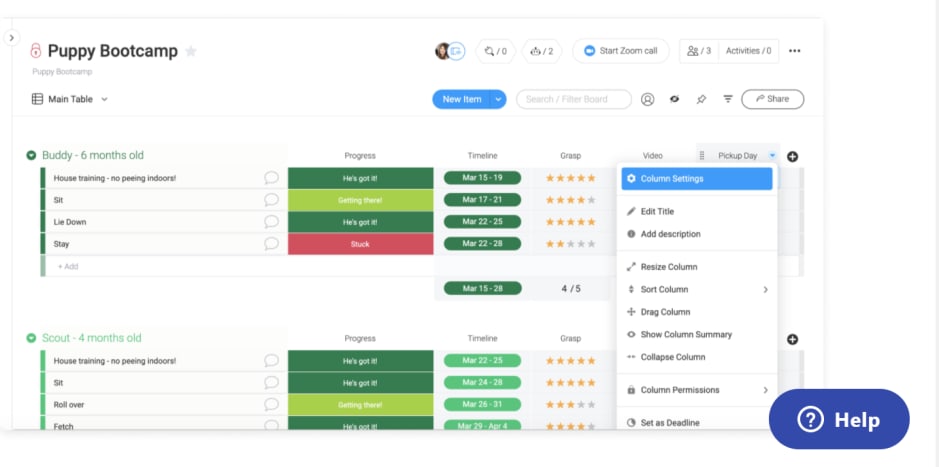The width and height of the screenshot is (939, 467).
Task: Expand the collapsed left sidebar arrow
Action: click(11, 38)
